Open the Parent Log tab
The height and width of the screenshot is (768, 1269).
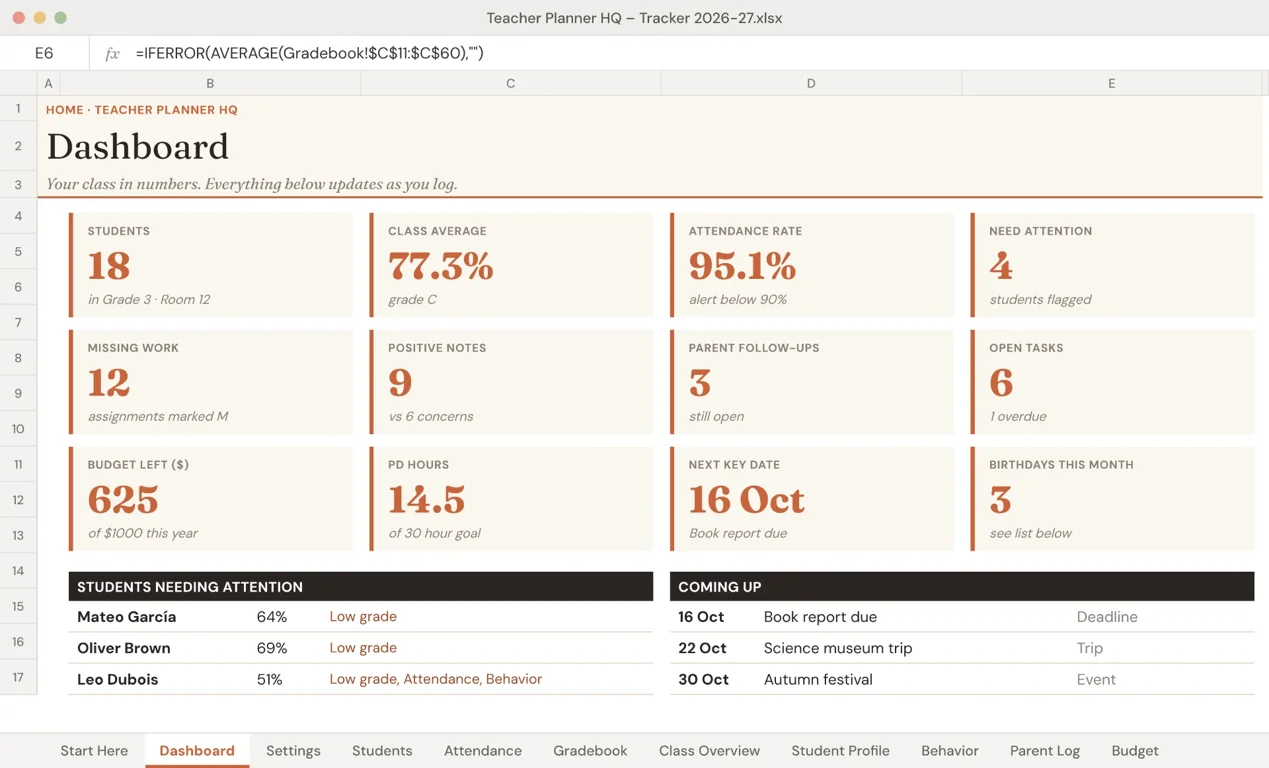point(1045,750)
